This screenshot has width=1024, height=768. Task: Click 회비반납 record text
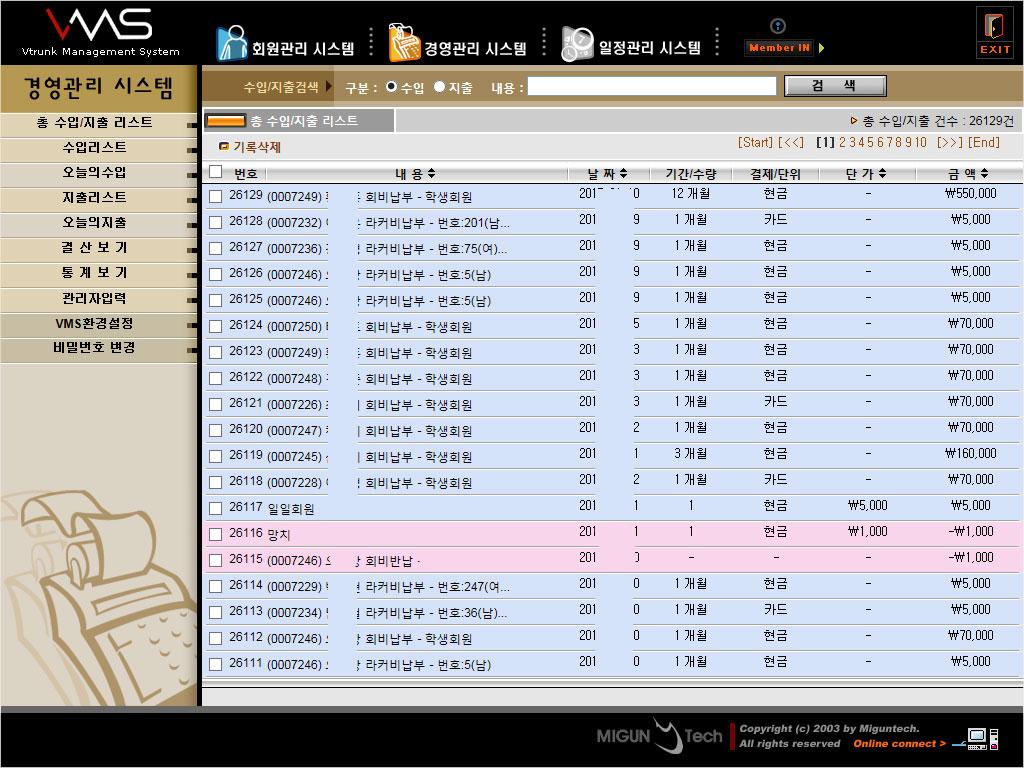(389, 561)
